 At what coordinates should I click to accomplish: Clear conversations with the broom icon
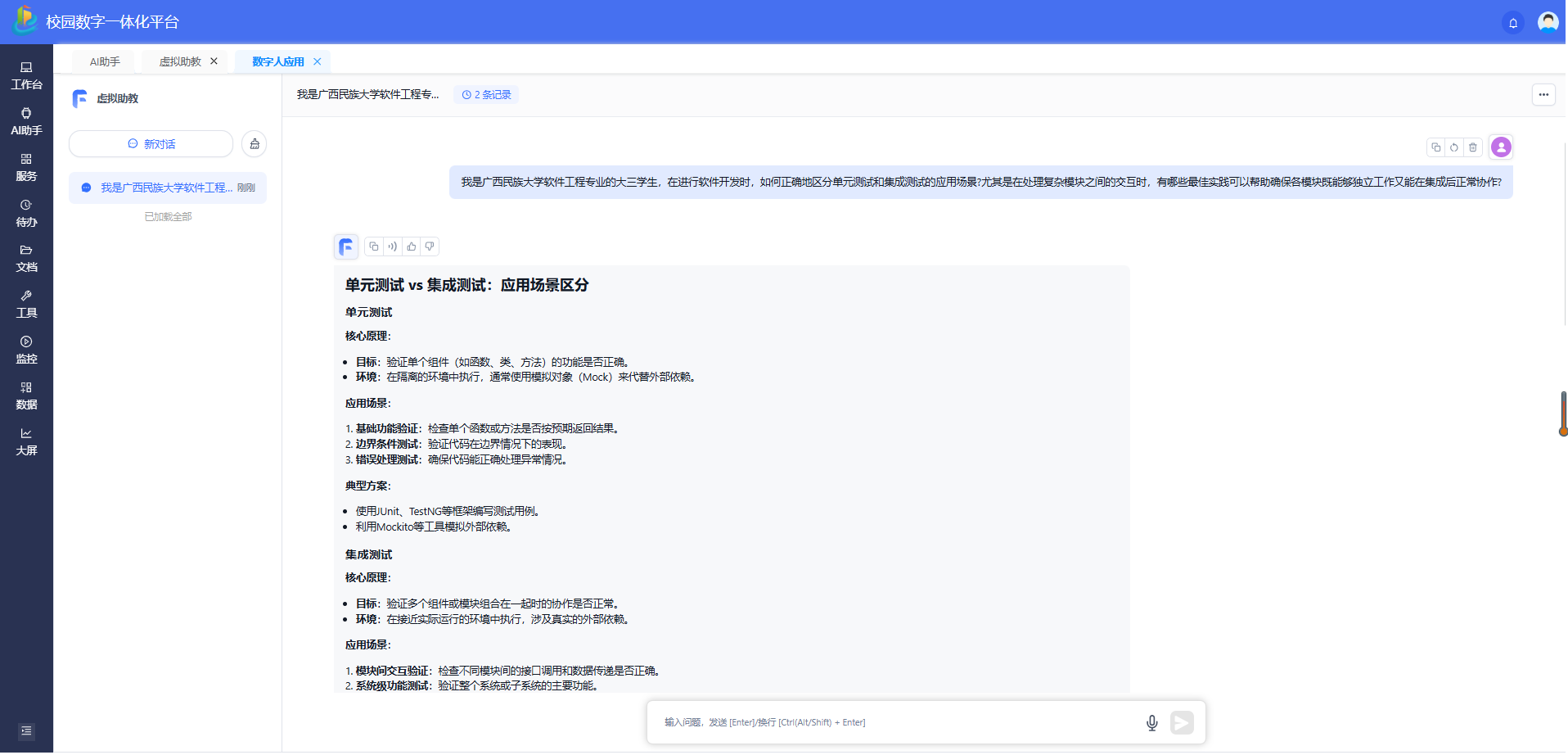click(255, 144)
